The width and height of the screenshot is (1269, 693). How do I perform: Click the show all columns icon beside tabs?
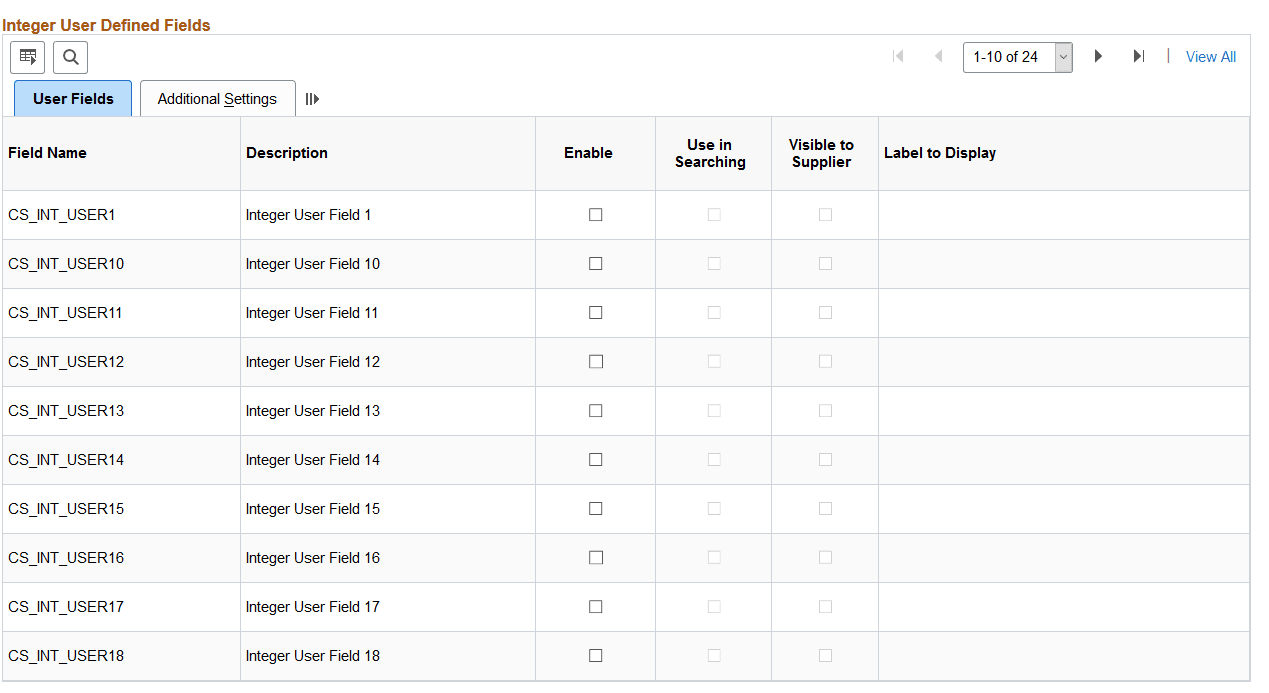[x=313, y=98]
